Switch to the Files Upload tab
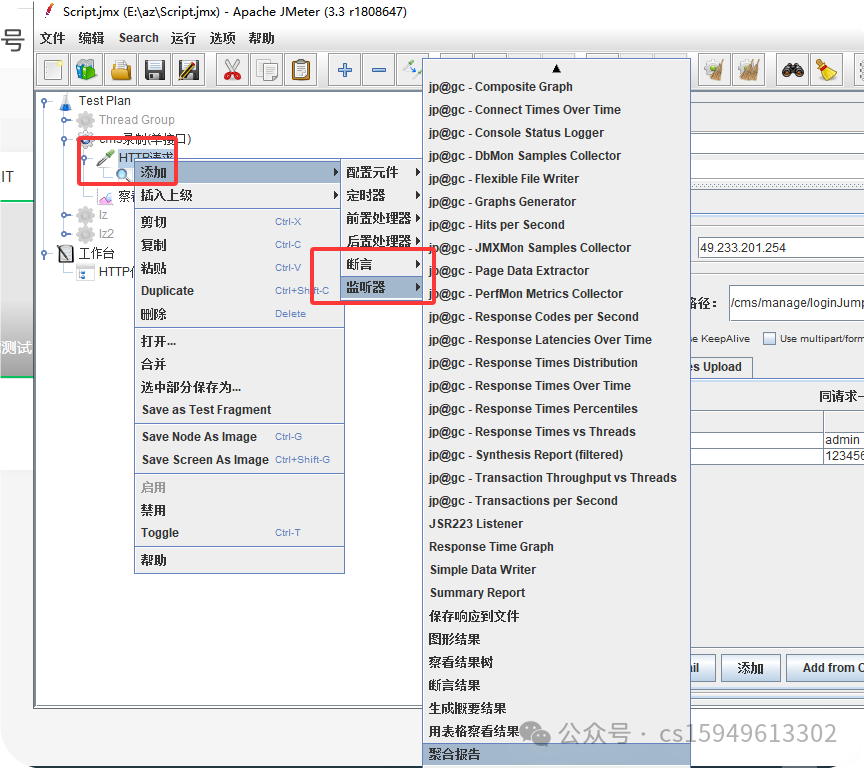Image resolution: width=864 pixels, height=768 pixels. (x=721, y=367)
